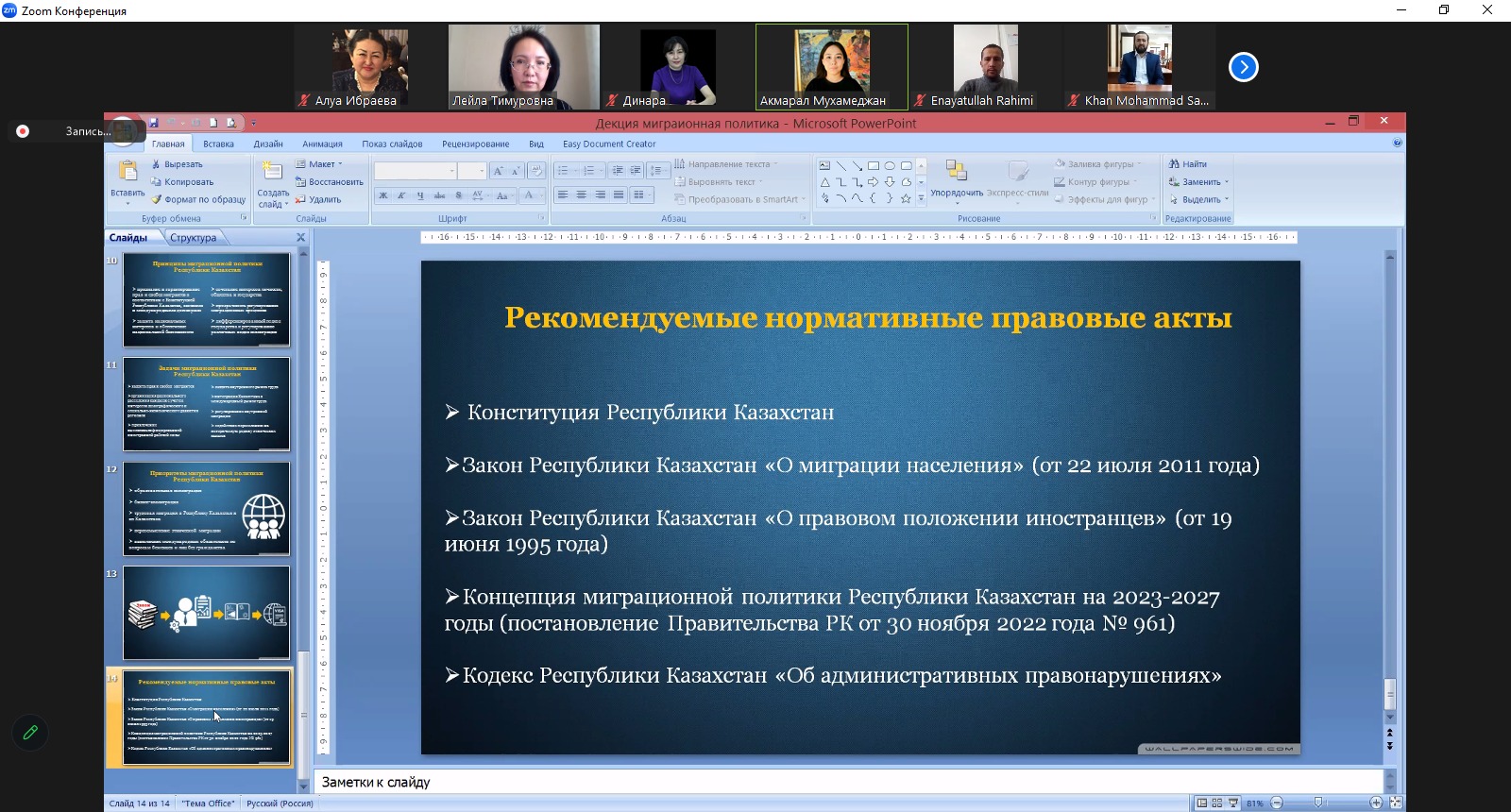Select slide 12 thumbnail
Screen dimensions: 1511x812
(207, 509)
